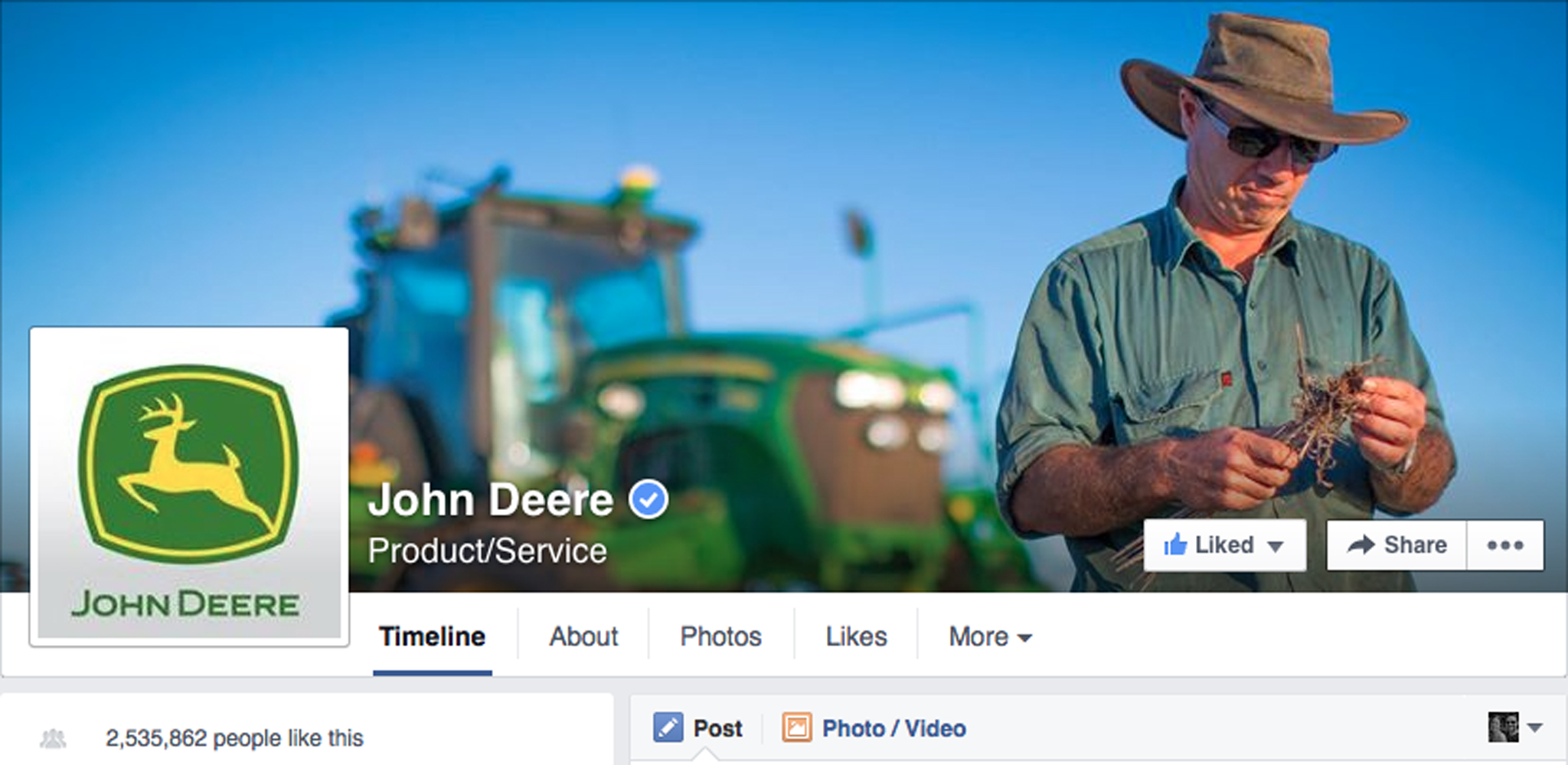Open the dropdown arrow beside user avatar

[x=1535, y=727]
